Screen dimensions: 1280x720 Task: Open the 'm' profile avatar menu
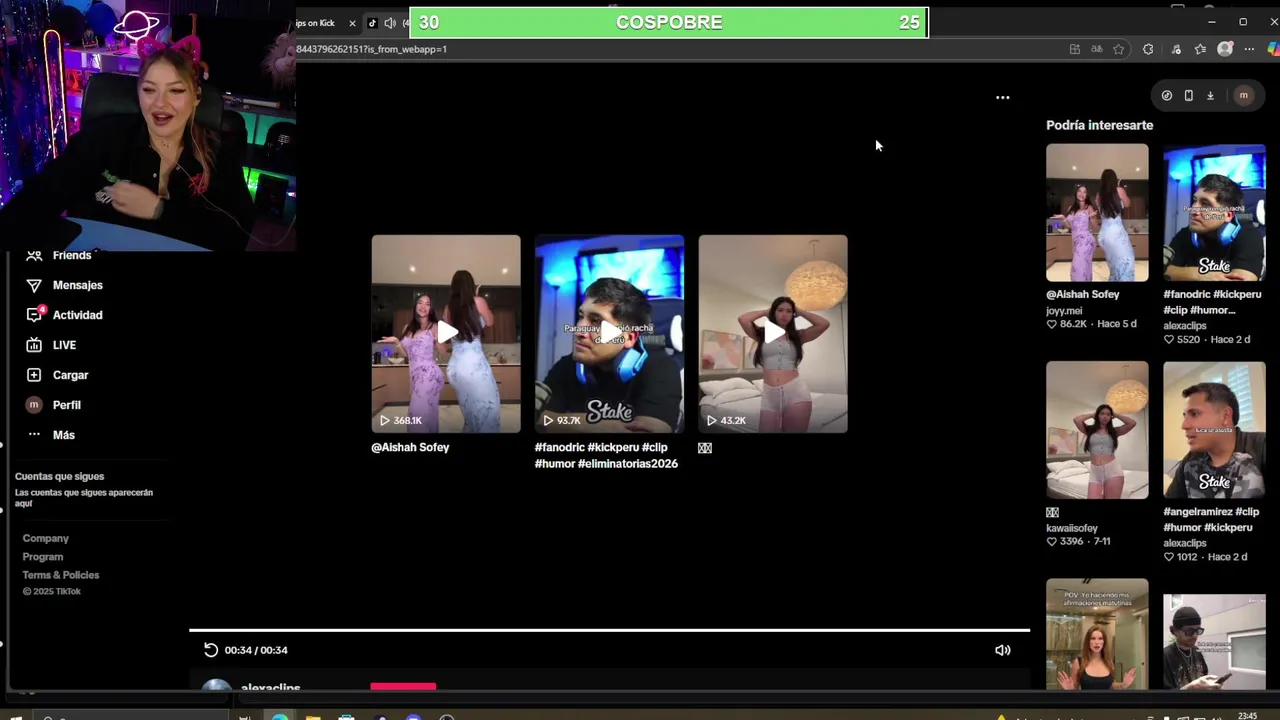click(1244, 96)
